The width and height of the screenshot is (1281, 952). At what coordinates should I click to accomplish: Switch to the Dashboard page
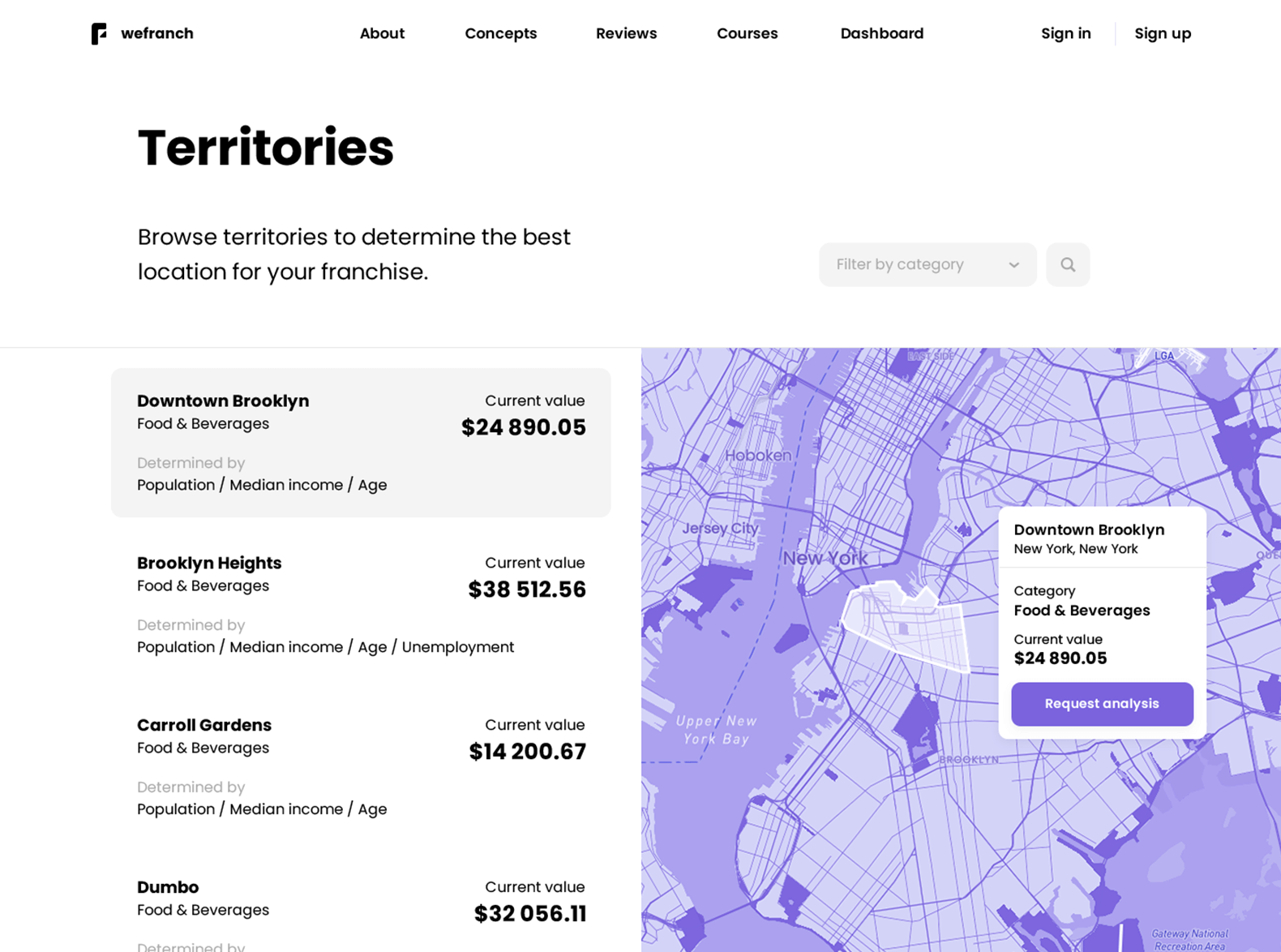pos(881,33)
